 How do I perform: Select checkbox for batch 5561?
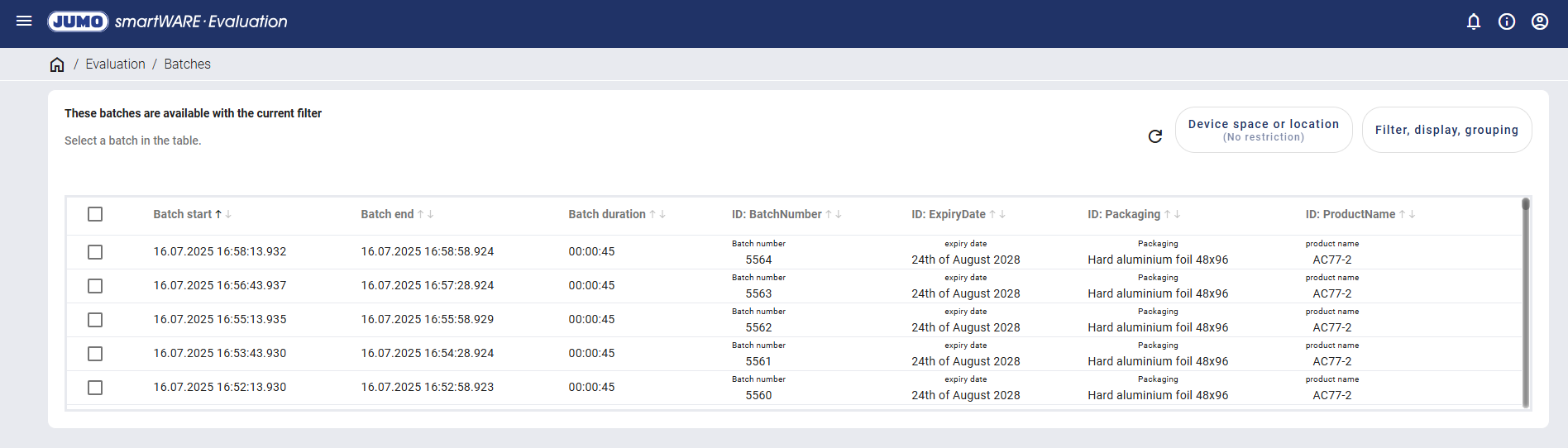click(x=95, y=354)
